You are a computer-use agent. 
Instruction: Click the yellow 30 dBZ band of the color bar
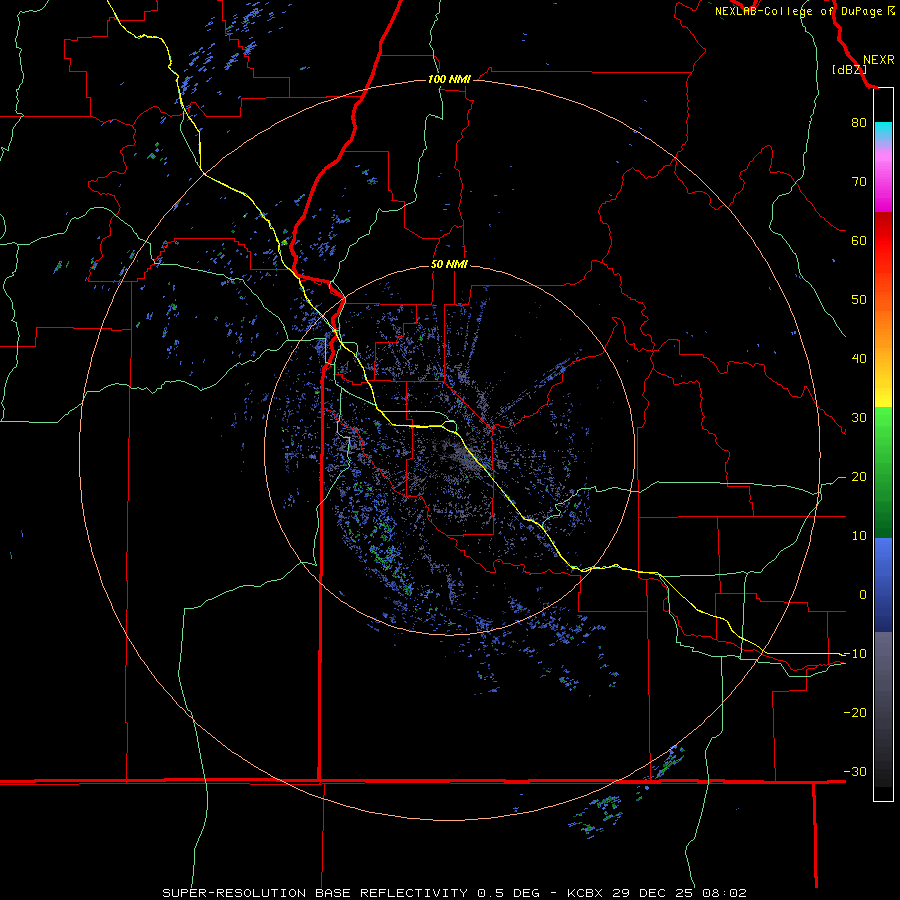click(x=883, y=396)
